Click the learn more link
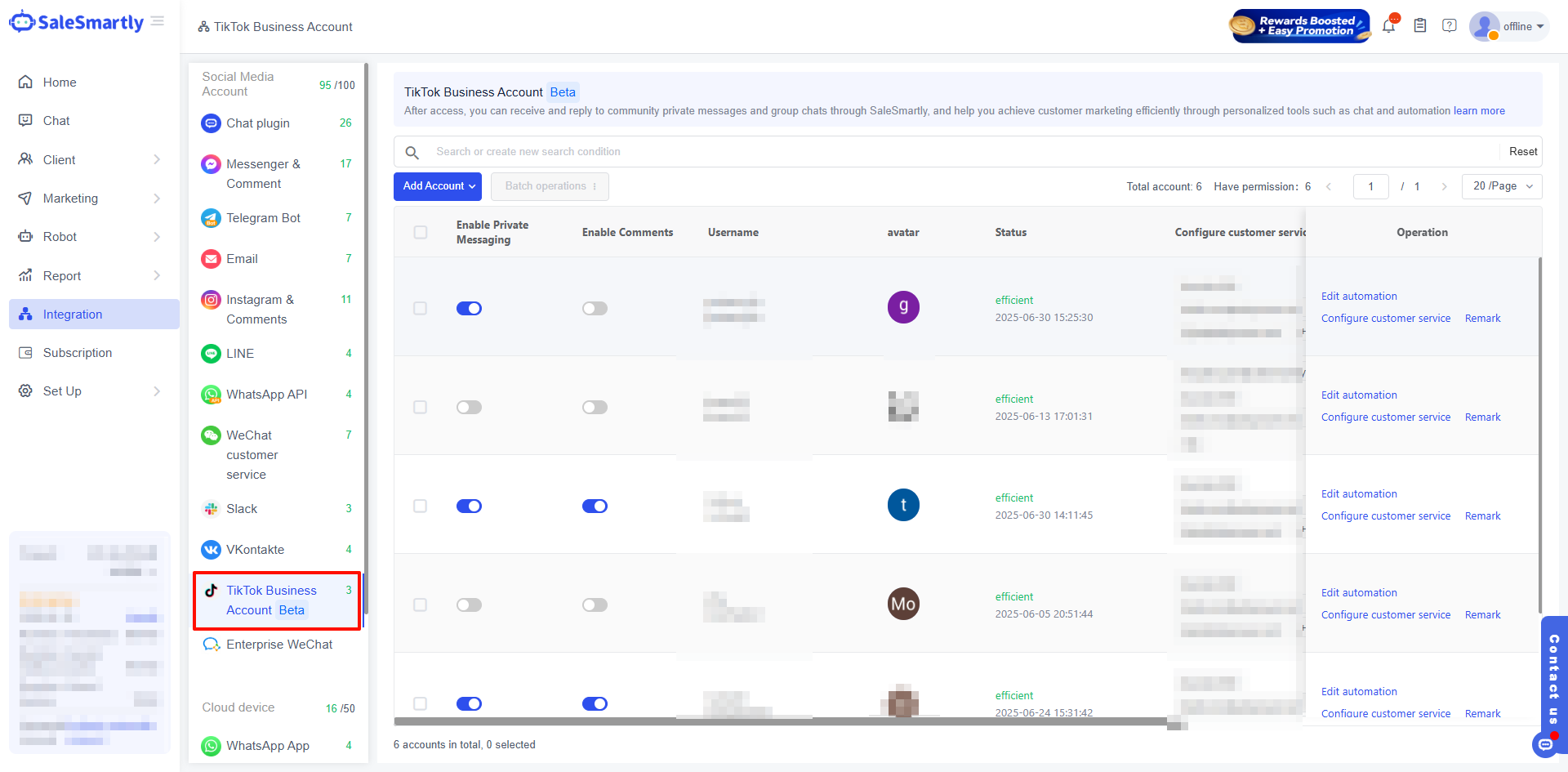The height and width of the screenshot is (772, 1568). tap(1478, 111)
